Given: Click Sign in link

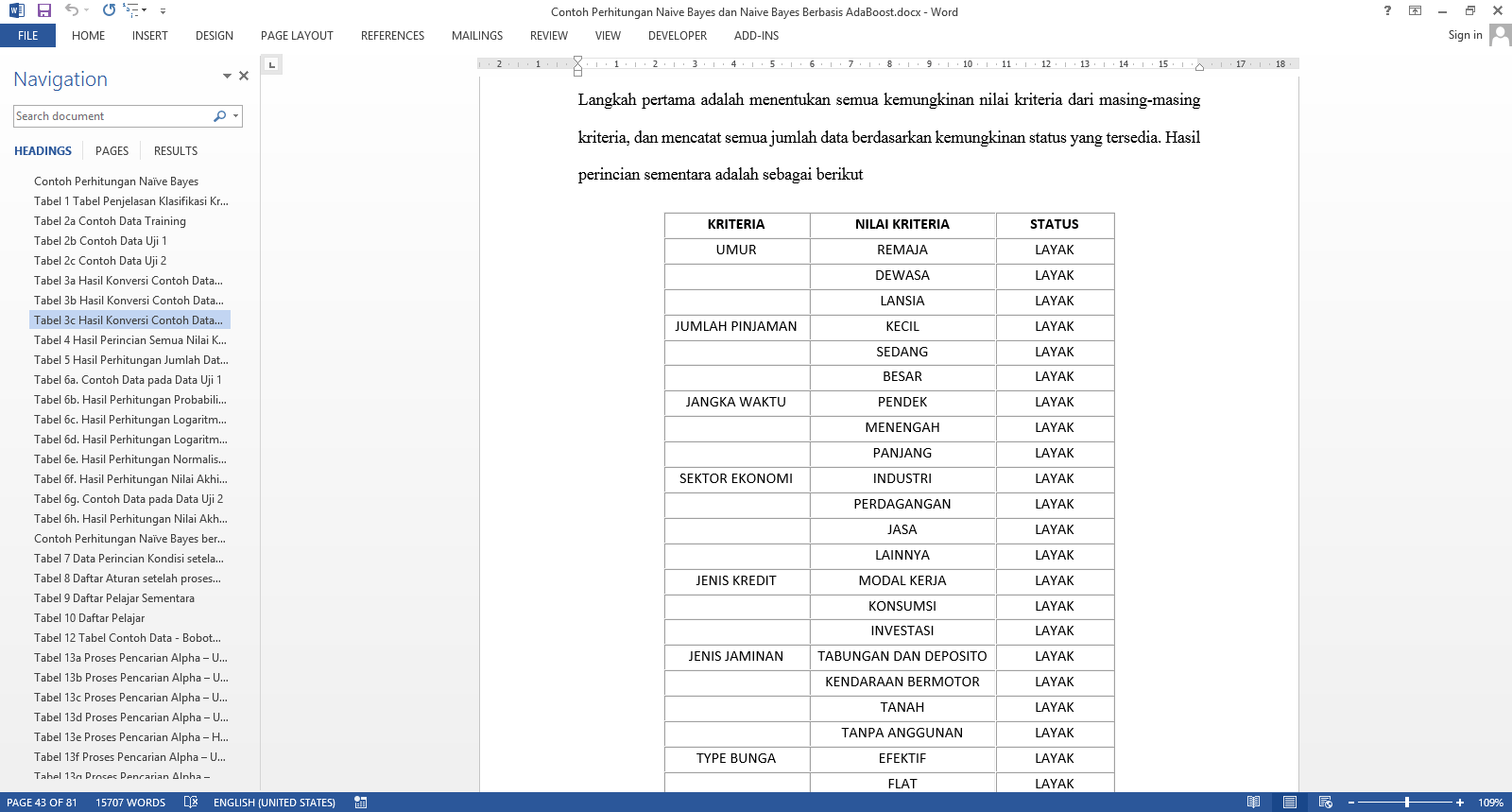Looking at the screenshot, I should pyautogui.click(x=1465, y=35).
